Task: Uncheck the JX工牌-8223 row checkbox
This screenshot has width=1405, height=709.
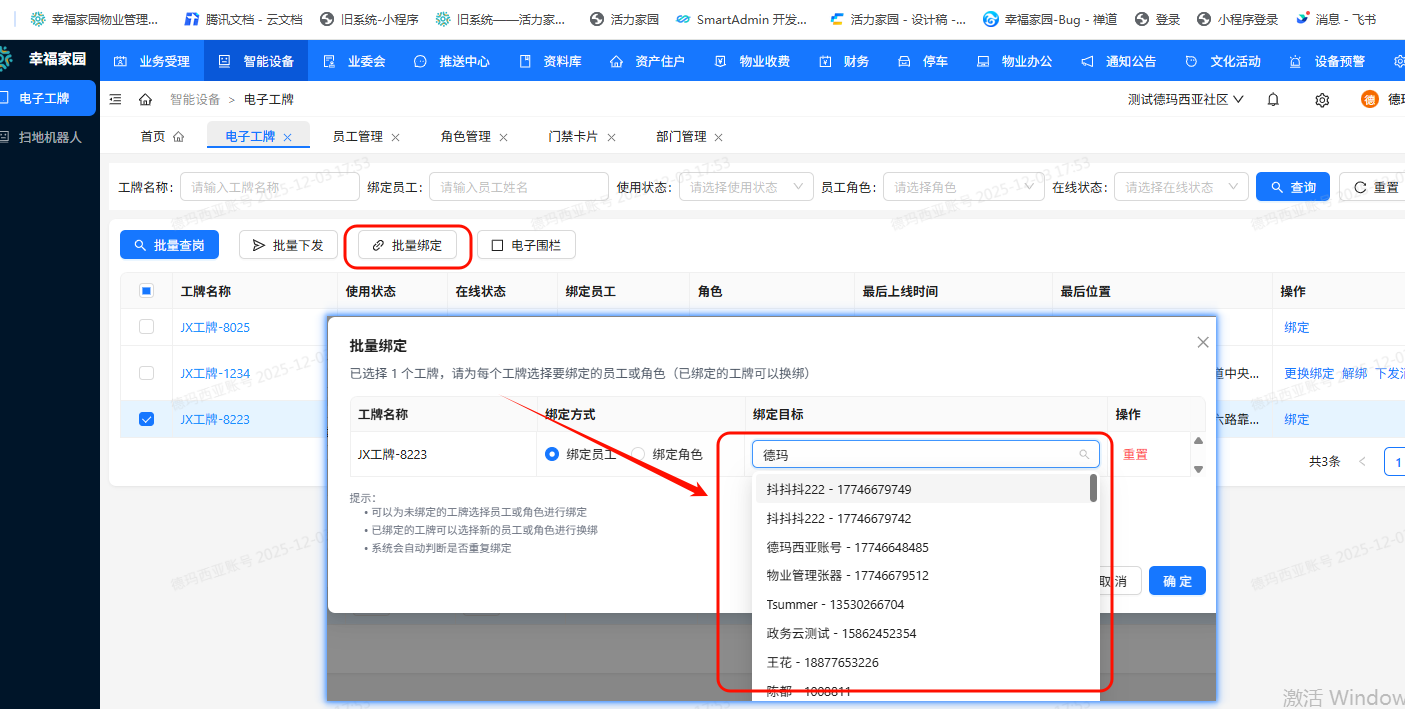Action: [x=147, y=419]
